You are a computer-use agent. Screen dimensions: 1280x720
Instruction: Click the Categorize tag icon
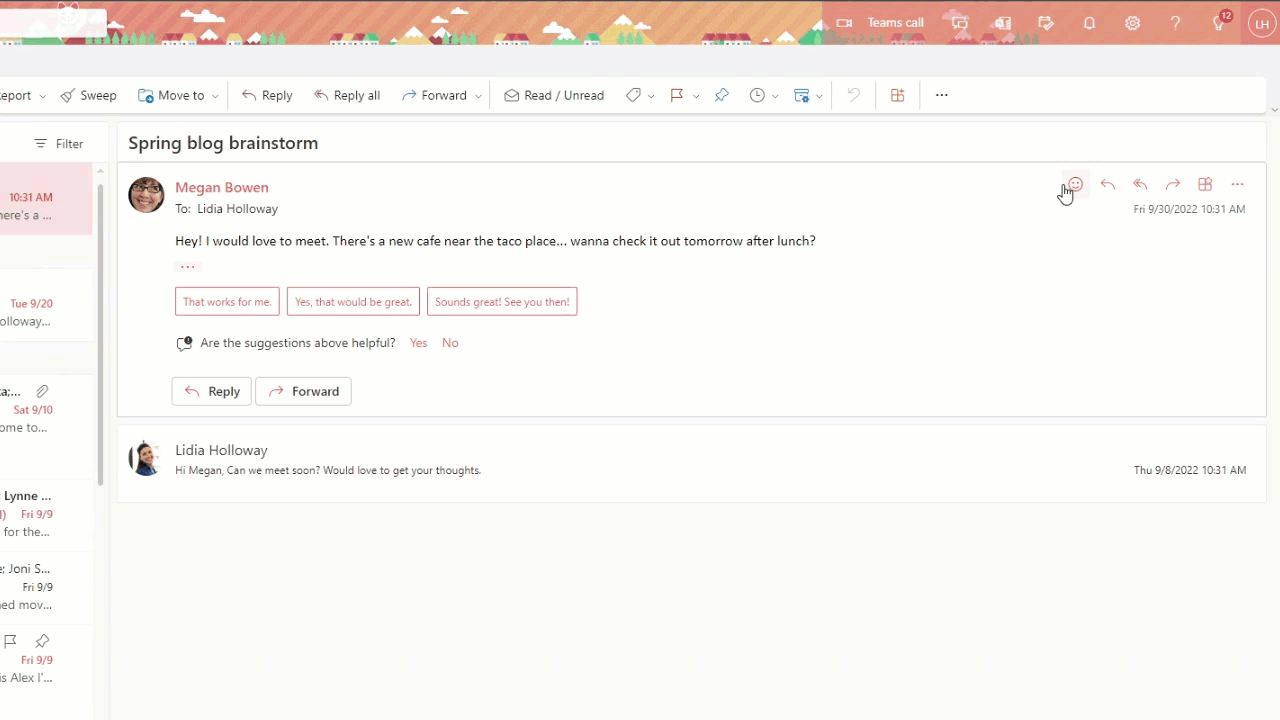633,95
